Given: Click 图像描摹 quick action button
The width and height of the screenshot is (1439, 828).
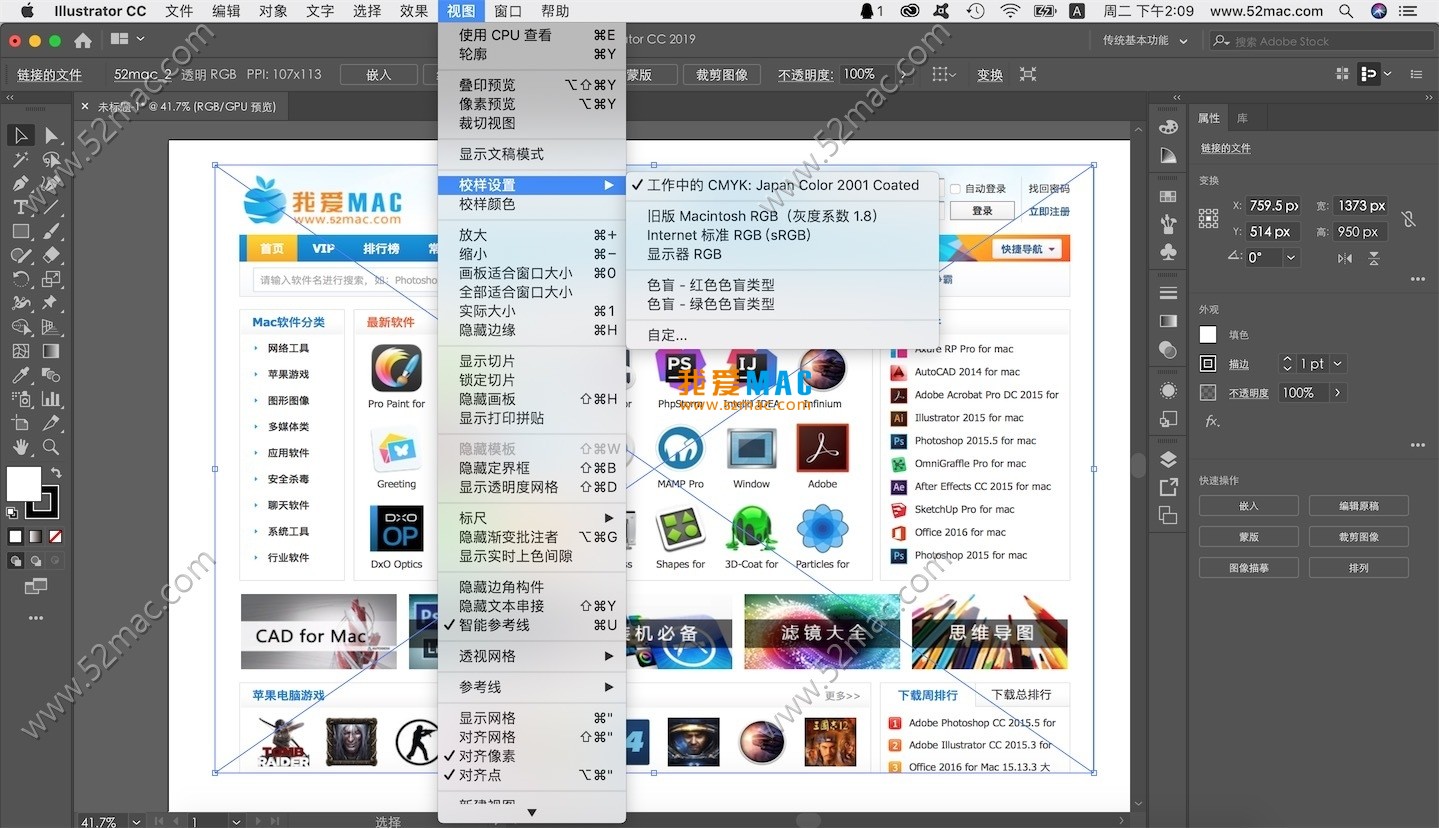Looking at the screenshot, I should click(x=1248, y=567).
